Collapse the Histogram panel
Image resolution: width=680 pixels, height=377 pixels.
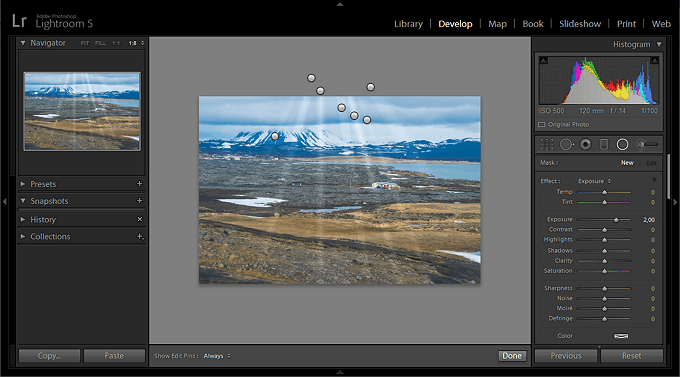tap(659, 44)
